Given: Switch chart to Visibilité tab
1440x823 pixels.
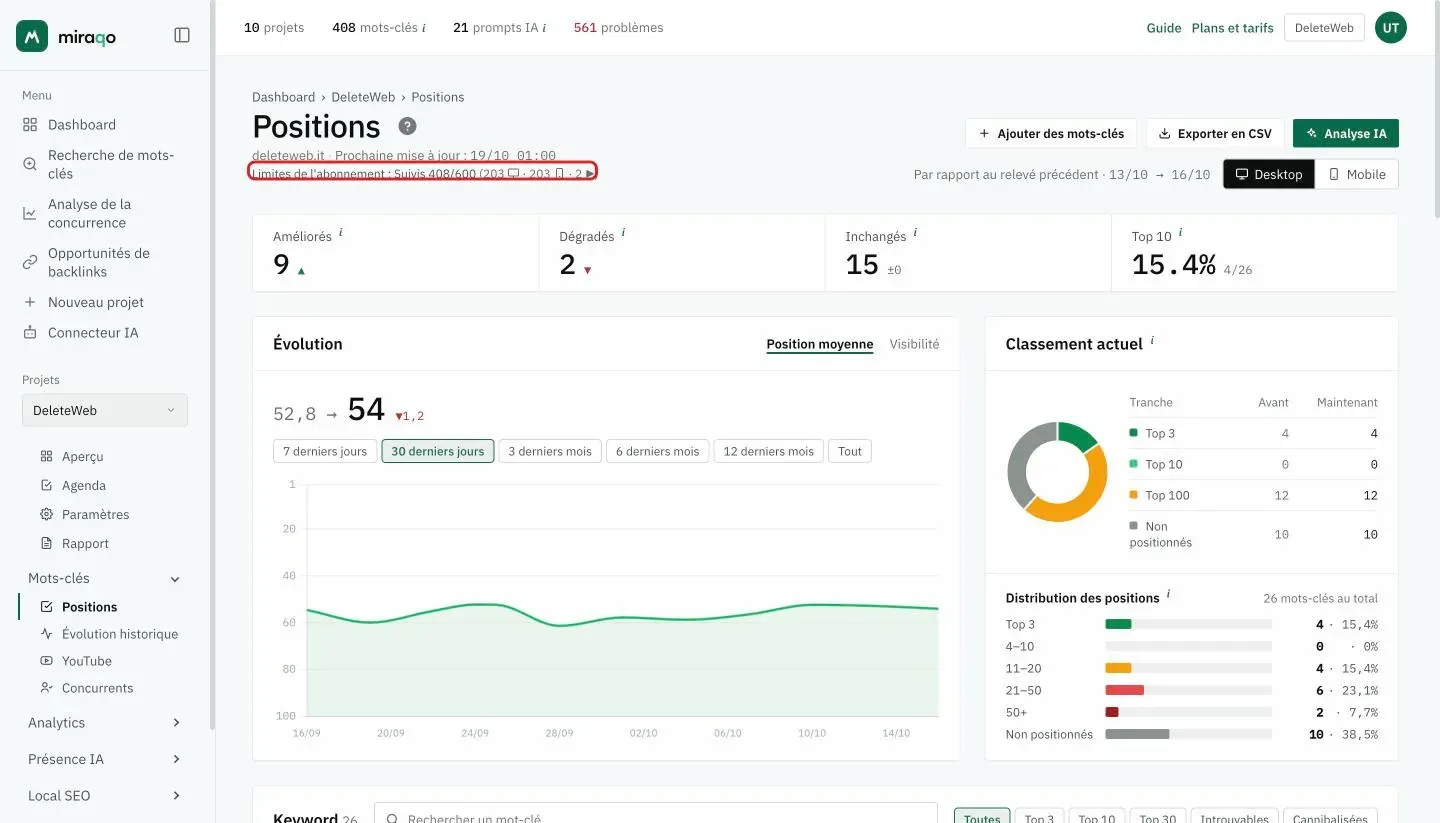Looking at the screenshot, I should [914, 344].
